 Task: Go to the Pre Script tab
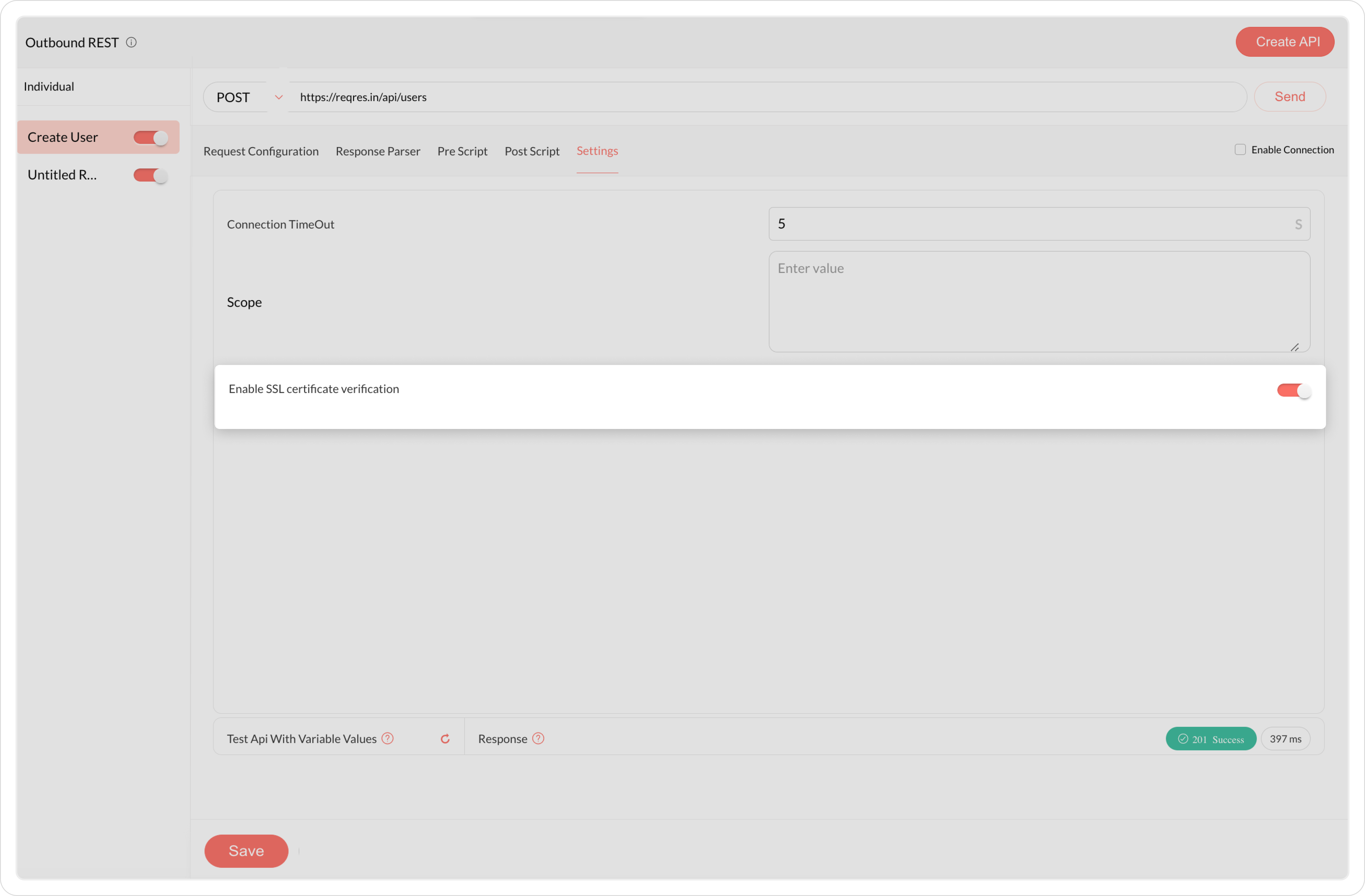tap(462, 151)
